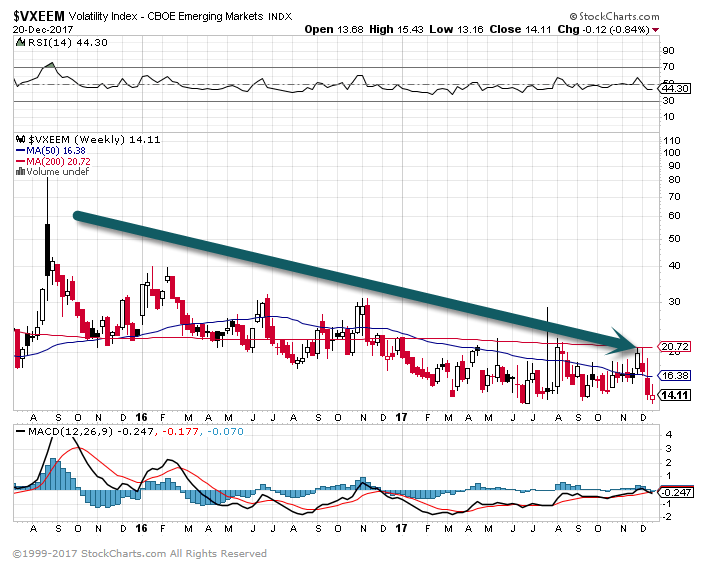Click the MA(50) 16.38 legend entry
The width and height of the screenshot is (710, 575).
pyautogui.click(x=51, y=151)
